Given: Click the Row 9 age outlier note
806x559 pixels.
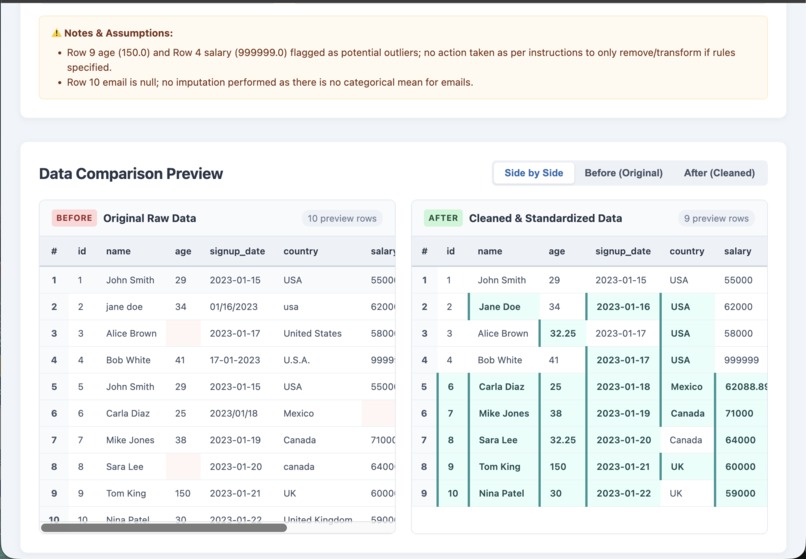Looking at the screenshot, I should [x=401, y=60].
